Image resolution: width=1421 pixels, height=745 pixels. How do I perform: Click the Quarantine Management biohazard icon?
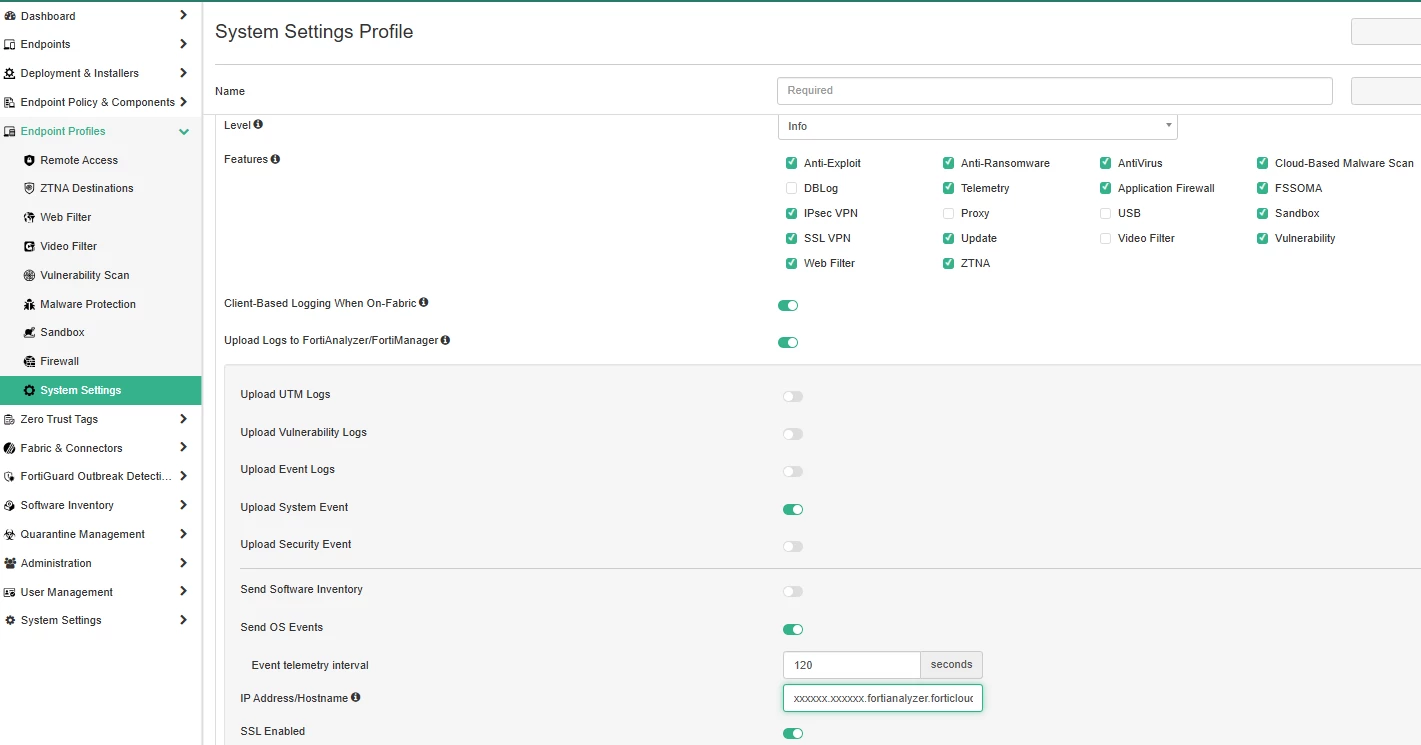coord(10,534)
